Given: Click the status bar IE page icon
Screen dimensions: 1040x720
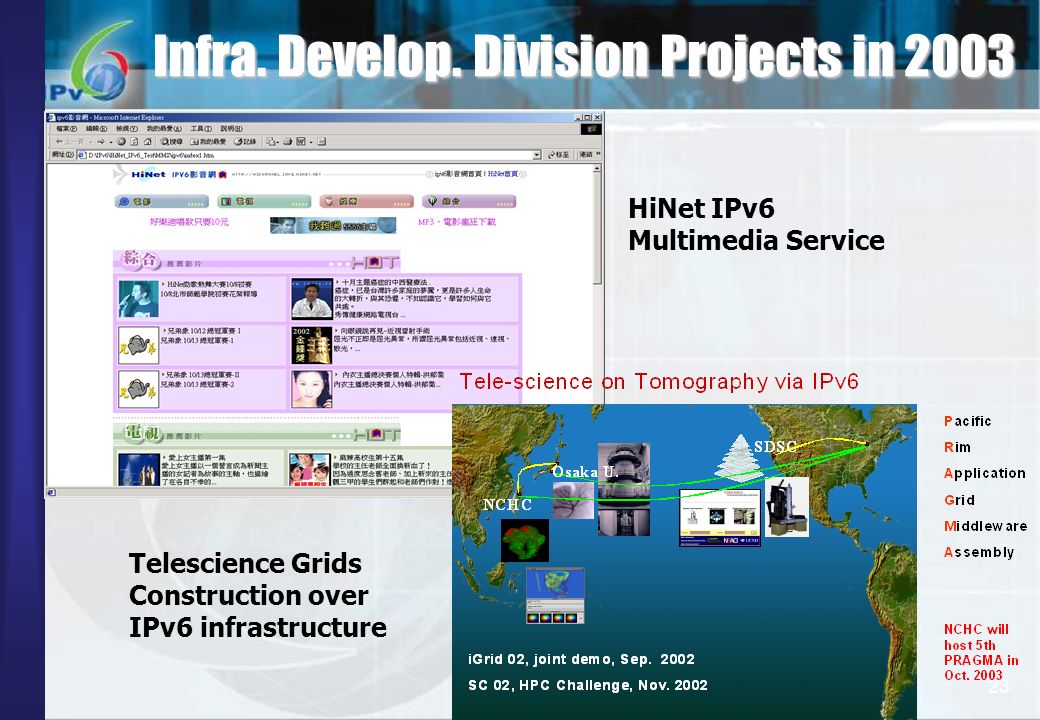Looking at the screenshot, I should (x=51, y=493).
